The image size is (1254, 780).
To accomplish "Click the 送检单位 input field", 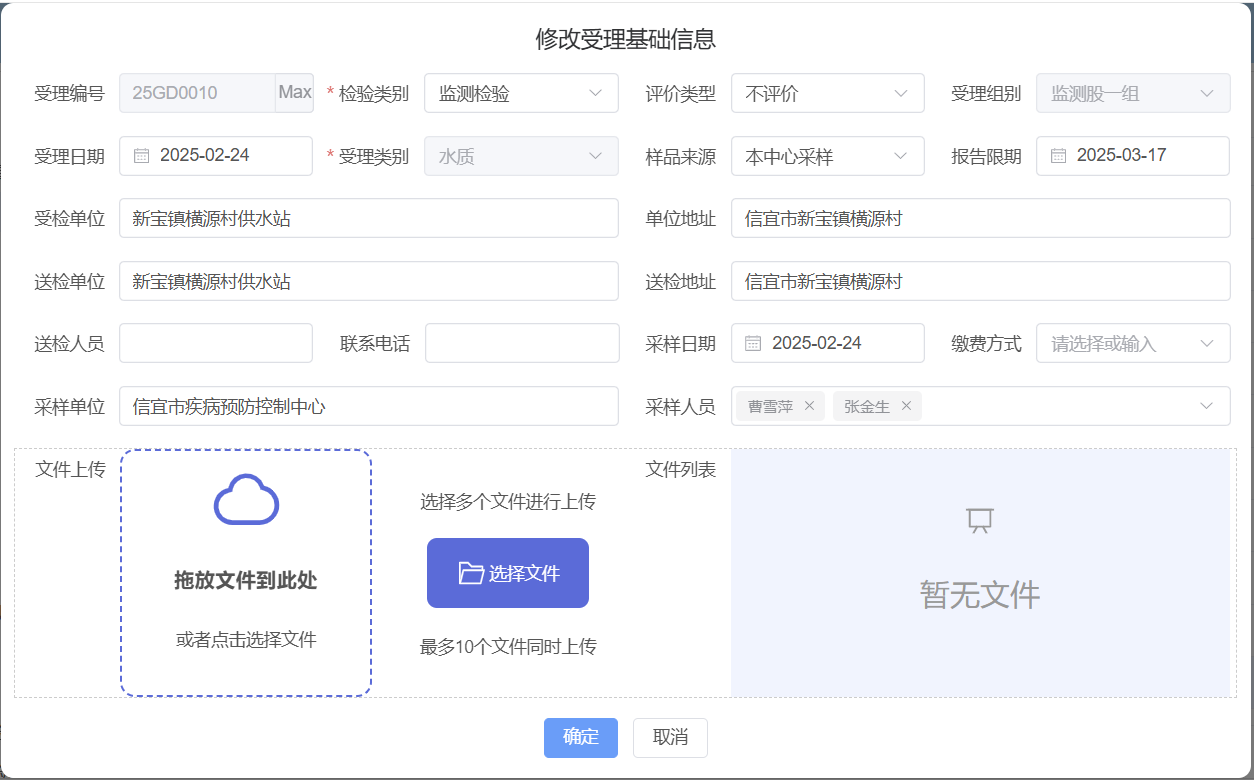I will pos(369,281).
